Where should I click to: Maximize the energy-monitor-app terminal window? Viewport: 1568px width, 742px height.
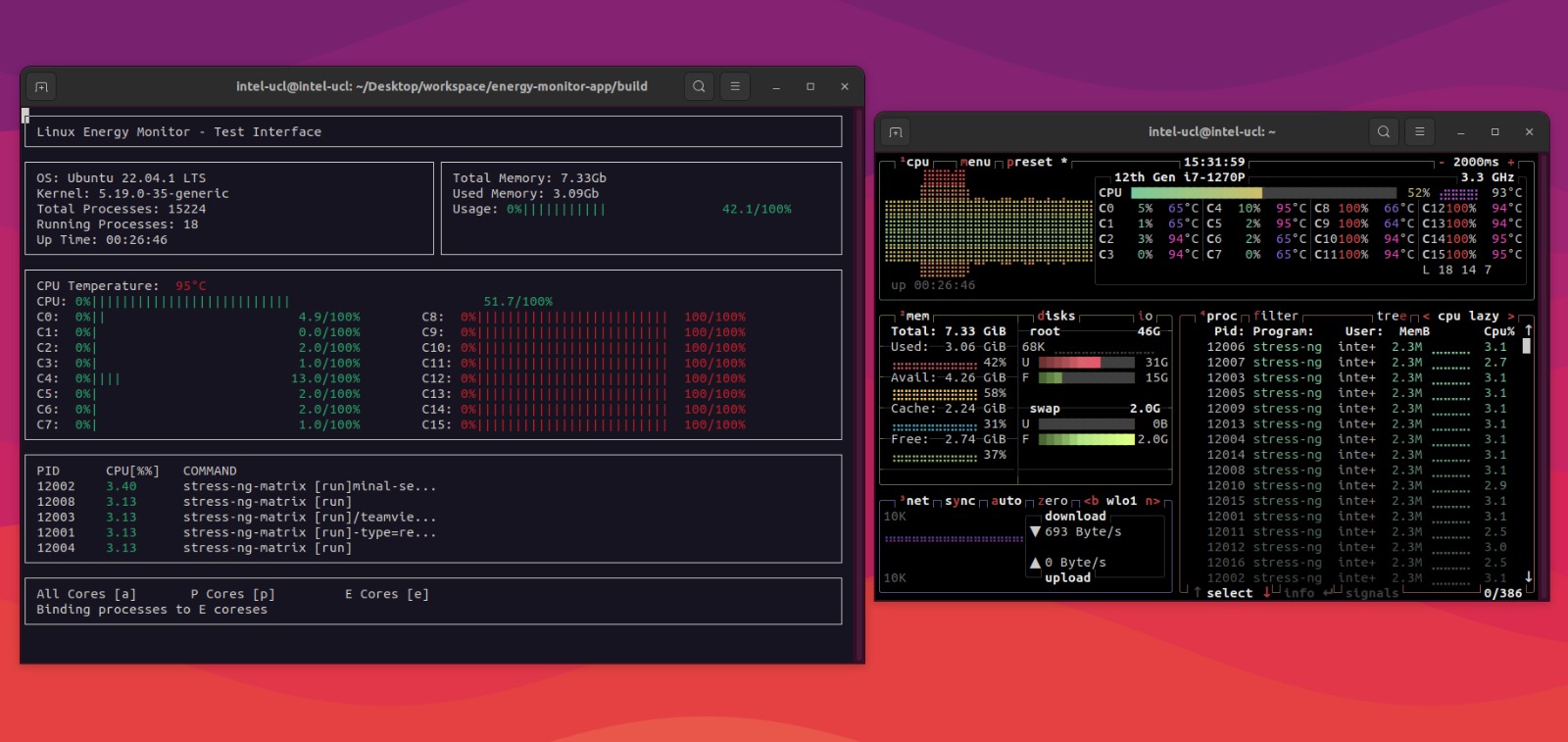point(810,86)
